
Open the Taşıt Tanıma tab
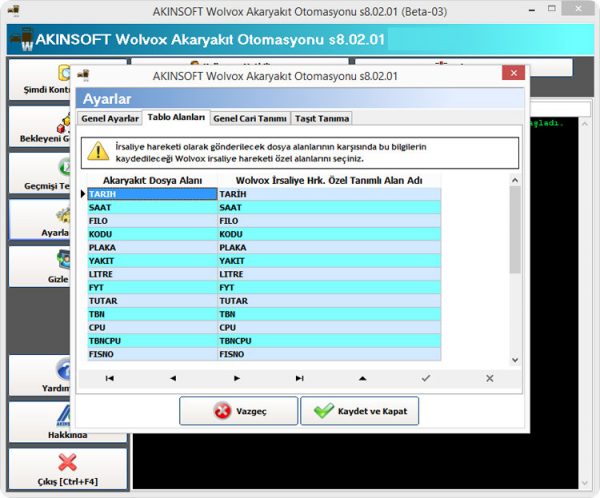point(322,119)
